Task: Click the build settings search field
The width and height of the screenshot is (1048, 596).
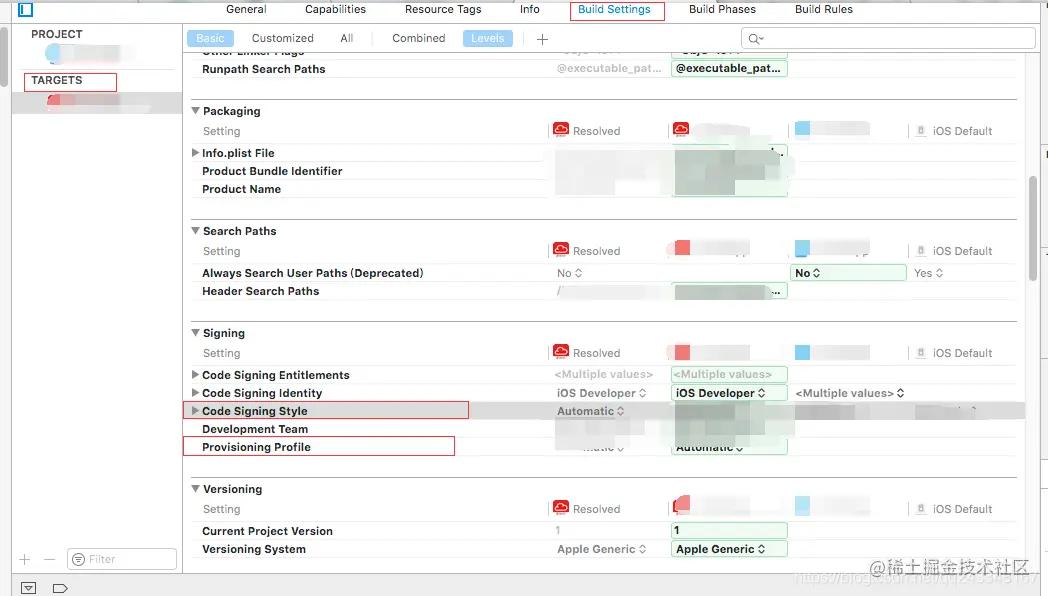Action: pos(888,39)
